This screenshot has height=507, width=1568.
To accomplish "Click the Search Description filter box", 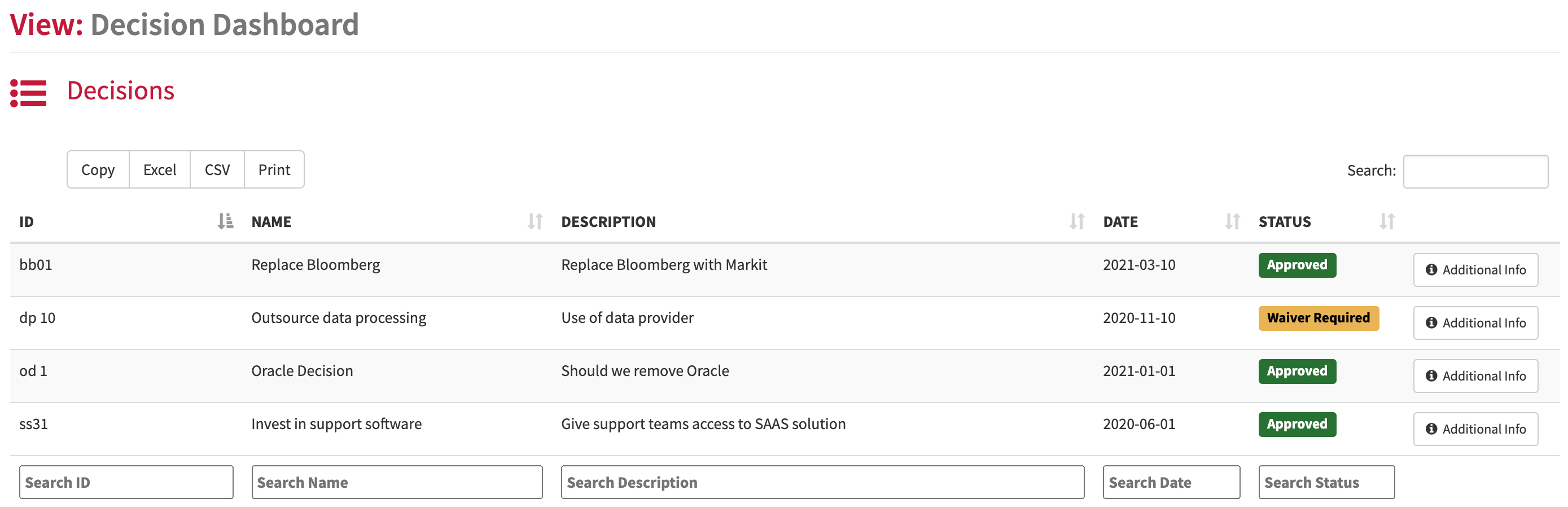I will pos(822,482).
